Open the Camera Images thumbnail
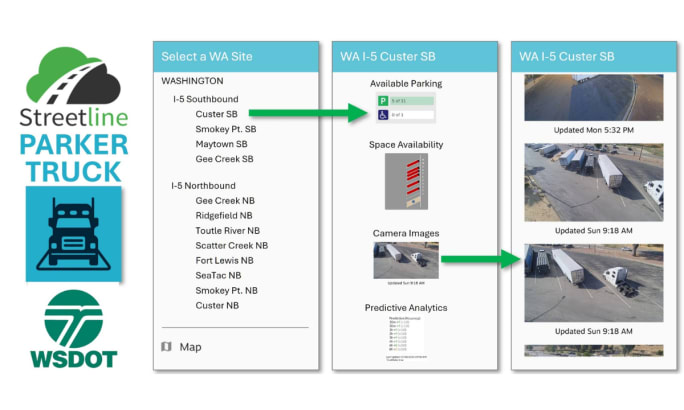Screen dimensions: 684x410 [406, 260]
